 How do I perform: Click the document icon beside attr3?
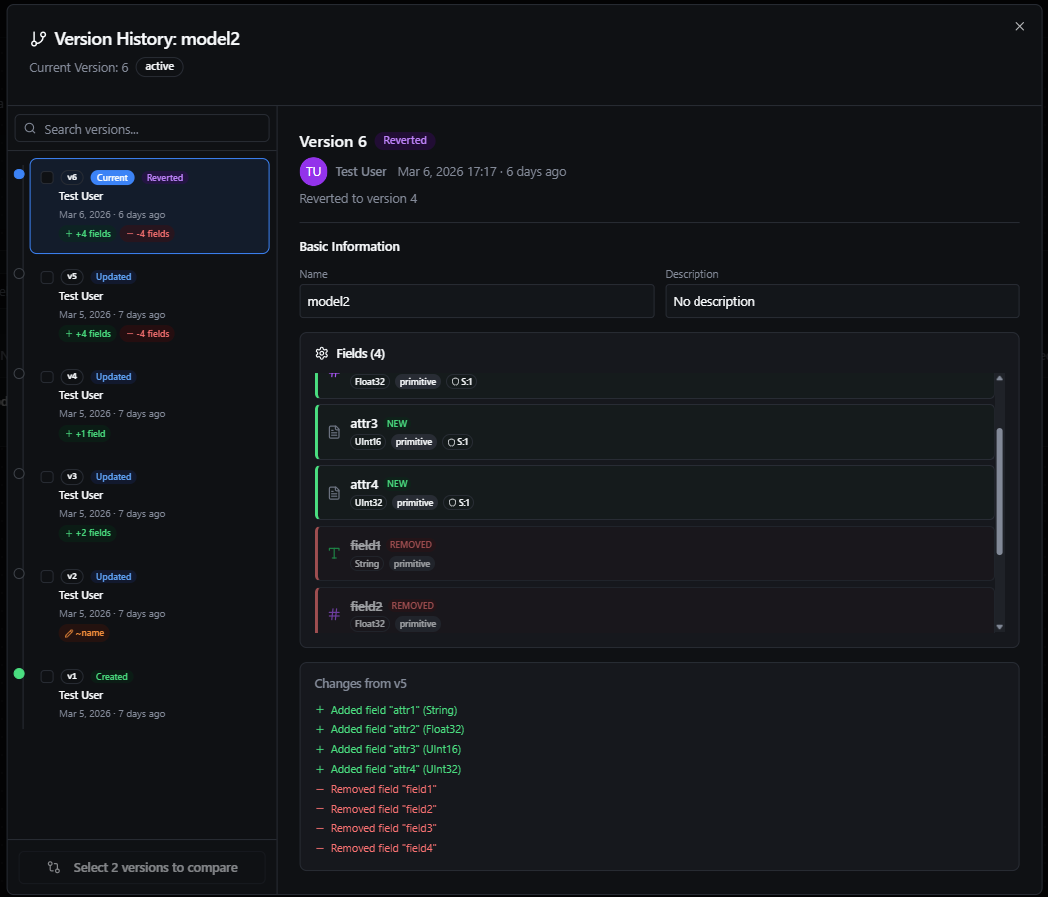tap(333, 432)
